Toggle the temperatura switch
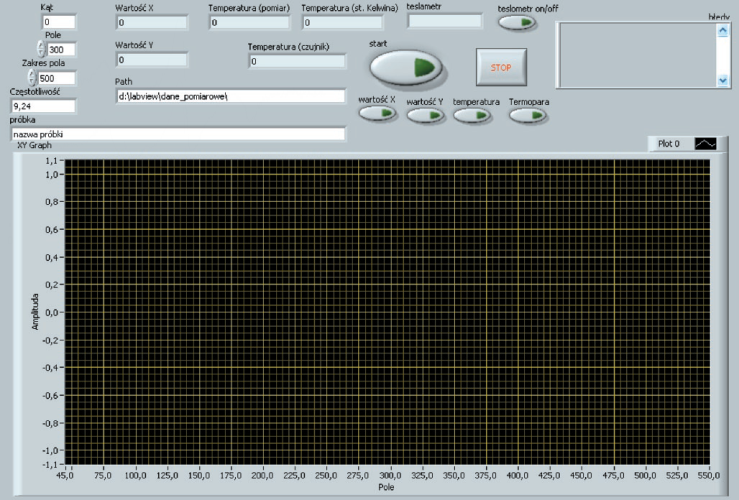Image resolution: width=739 pixels, height=500 pixels. pos(472,115)
